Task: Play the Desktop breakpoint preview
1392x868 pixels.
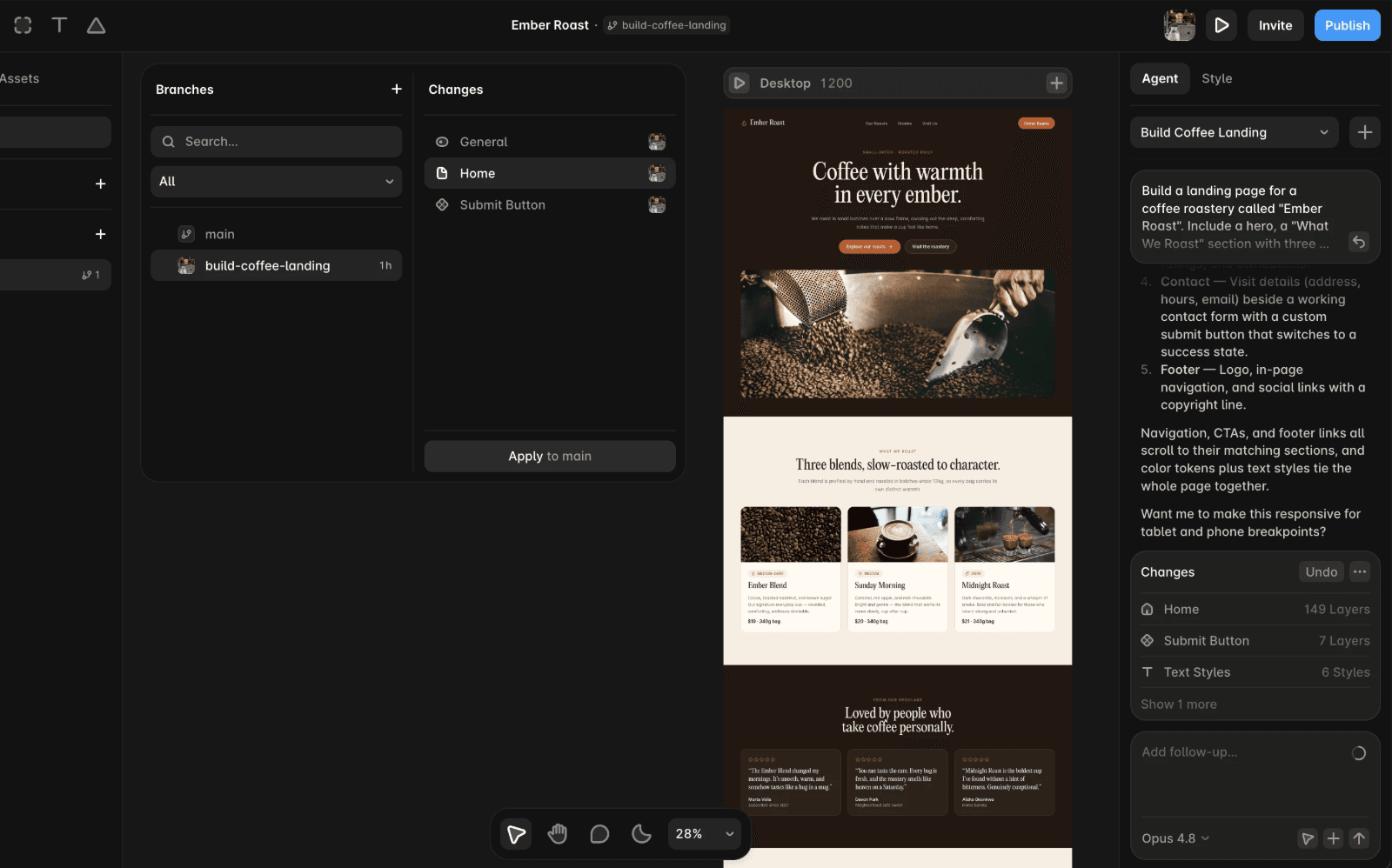Action: point(739,83)
